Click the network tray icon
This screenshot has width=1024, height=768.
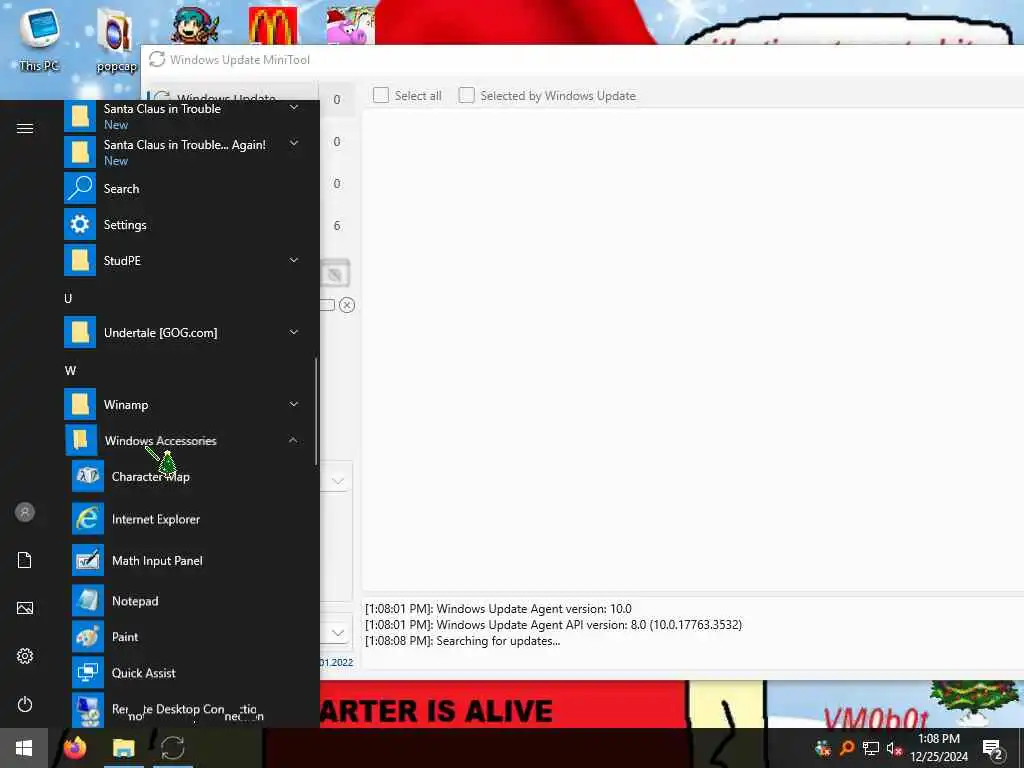[x=871, y=748]
